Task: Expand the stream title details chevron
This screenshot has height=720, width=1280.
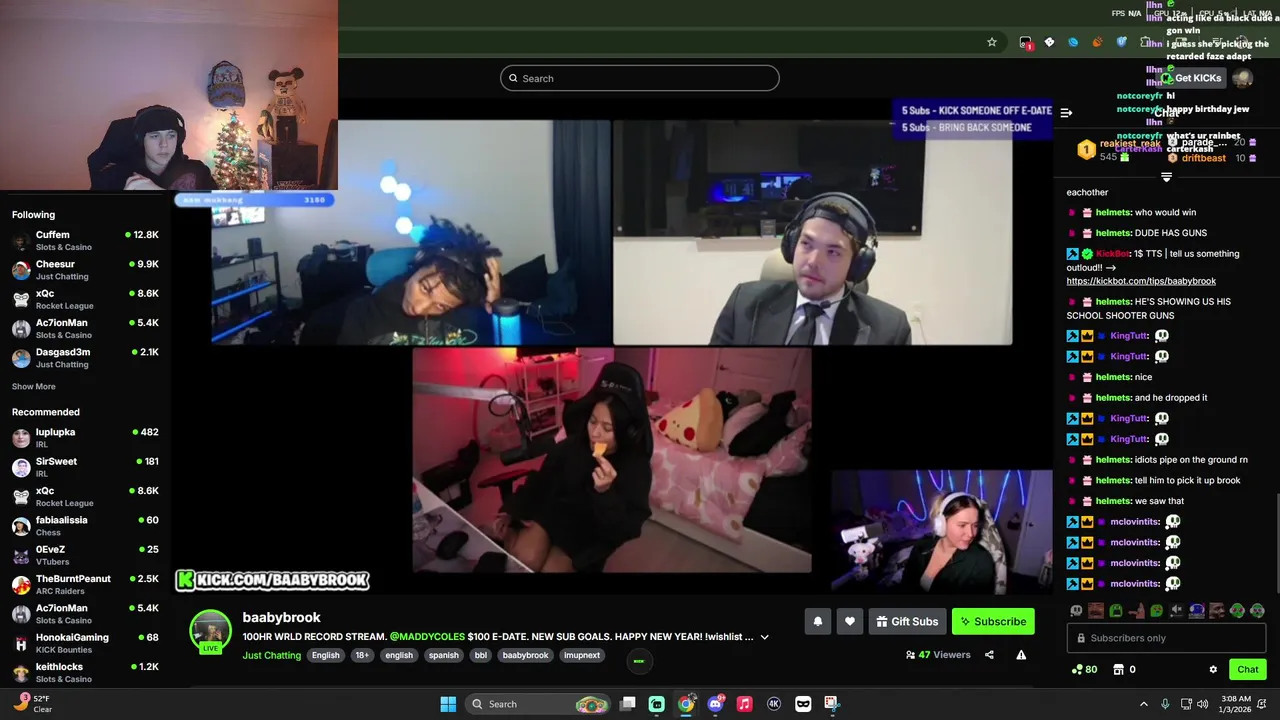Action: coord(765,637)
